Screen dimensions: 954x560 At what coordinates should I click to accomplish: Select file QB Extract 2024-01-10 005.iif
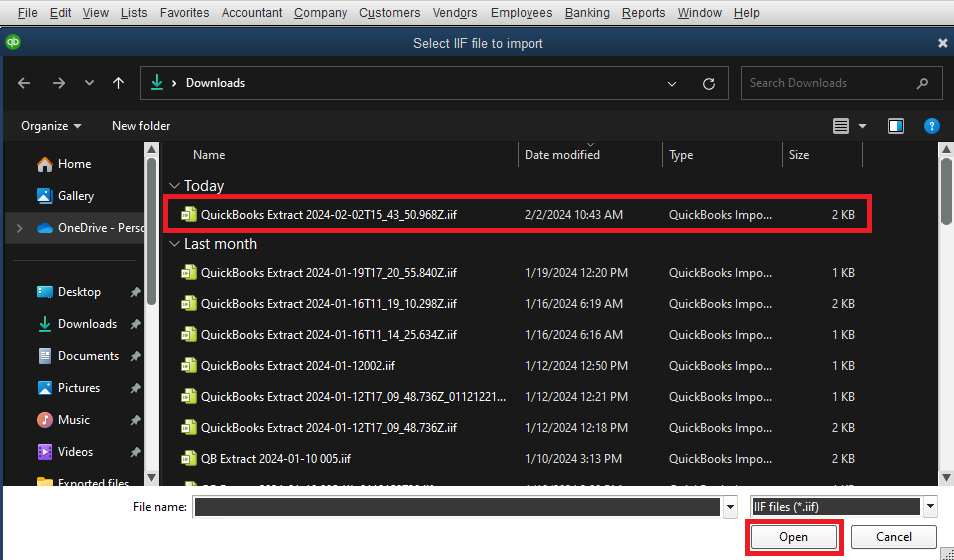point(518,459)
